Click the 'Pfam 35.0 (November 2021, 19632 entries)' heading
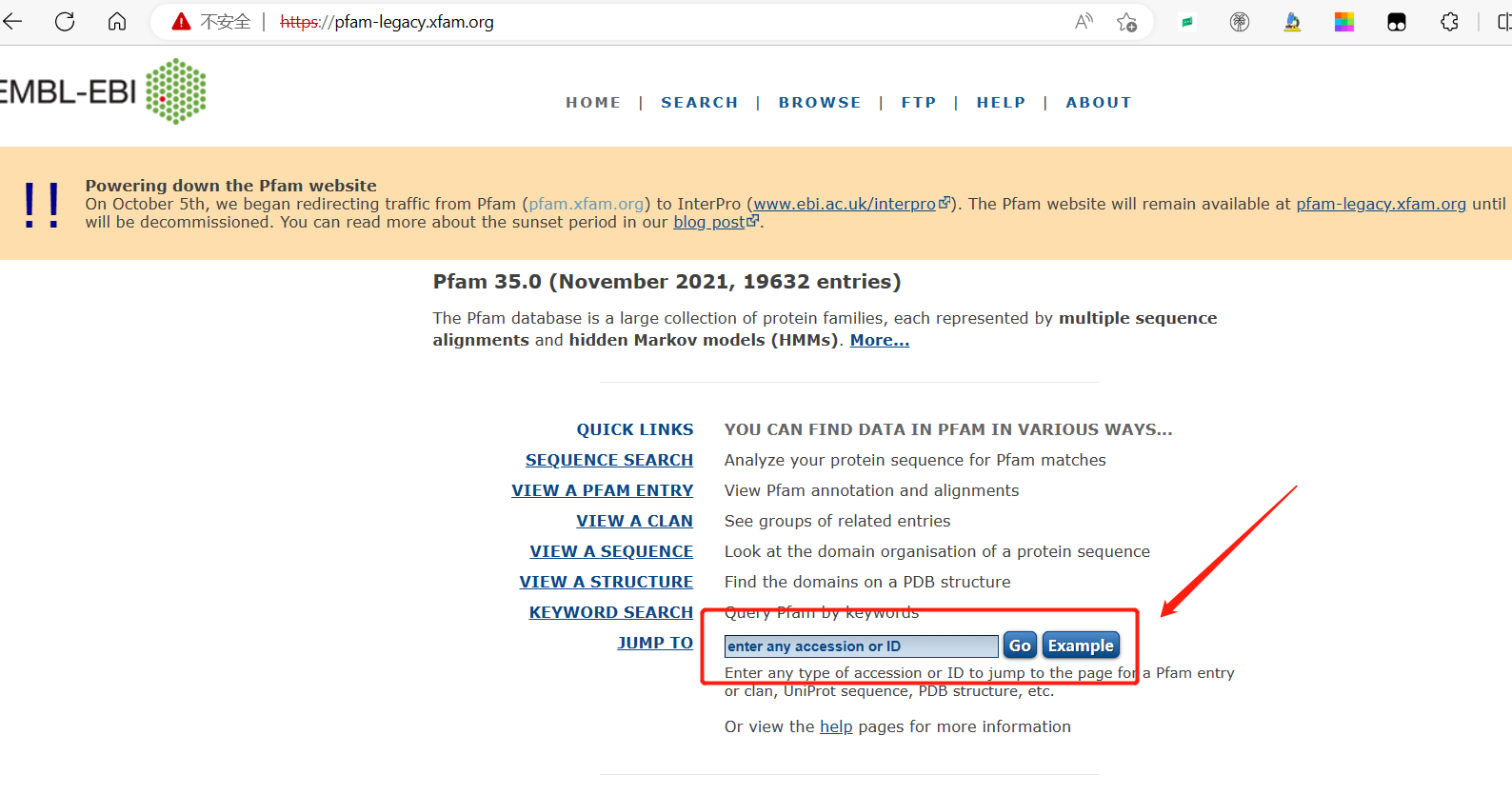The image size is (1512, 795). pos(666,282)
